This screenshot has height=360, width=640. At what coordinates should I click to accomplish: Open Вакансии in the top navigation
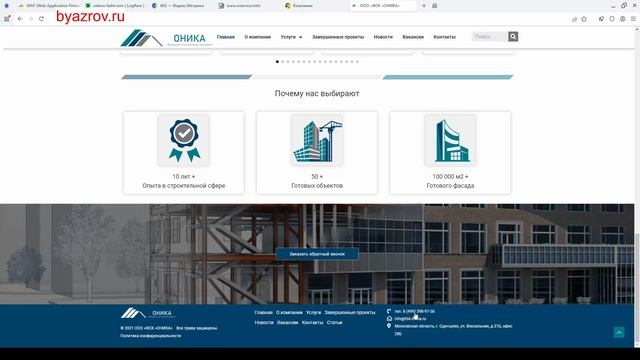[413, 37]
